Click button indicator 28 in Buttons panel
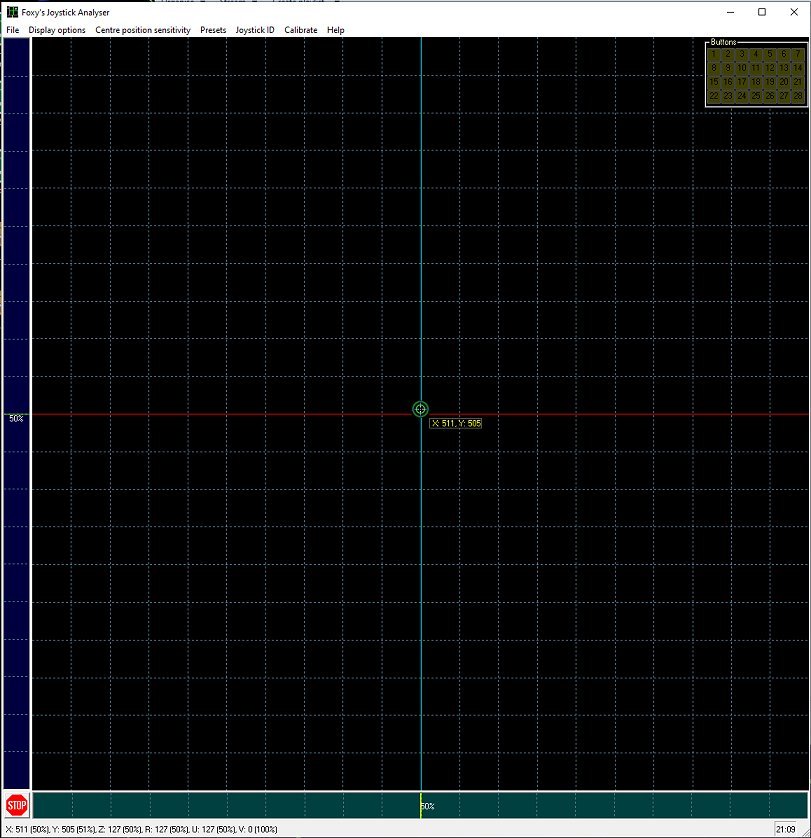The image size is (811, 838). (798, 96)
